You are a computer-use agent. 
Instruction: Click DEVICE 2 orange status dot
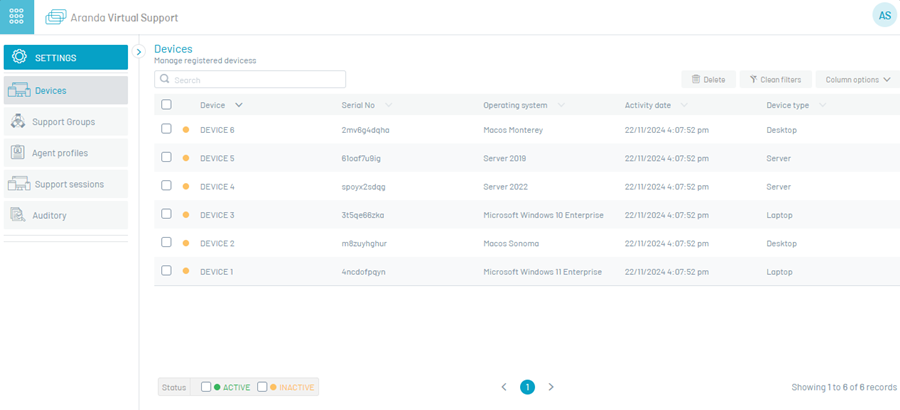coord(185,243)
